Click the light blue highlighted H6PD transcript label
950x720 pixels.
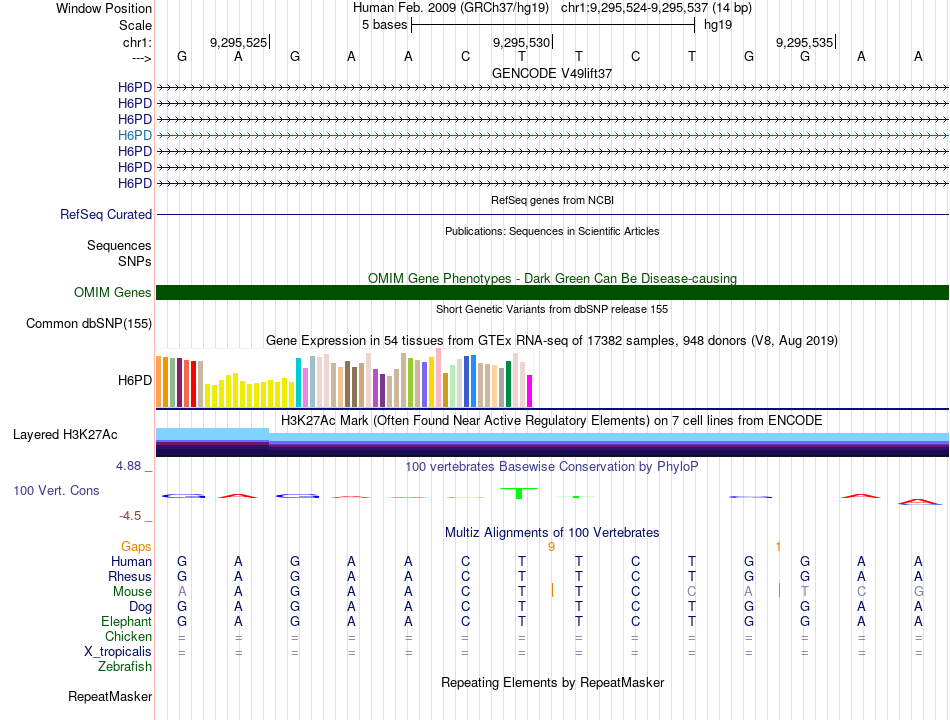point(135,135)
